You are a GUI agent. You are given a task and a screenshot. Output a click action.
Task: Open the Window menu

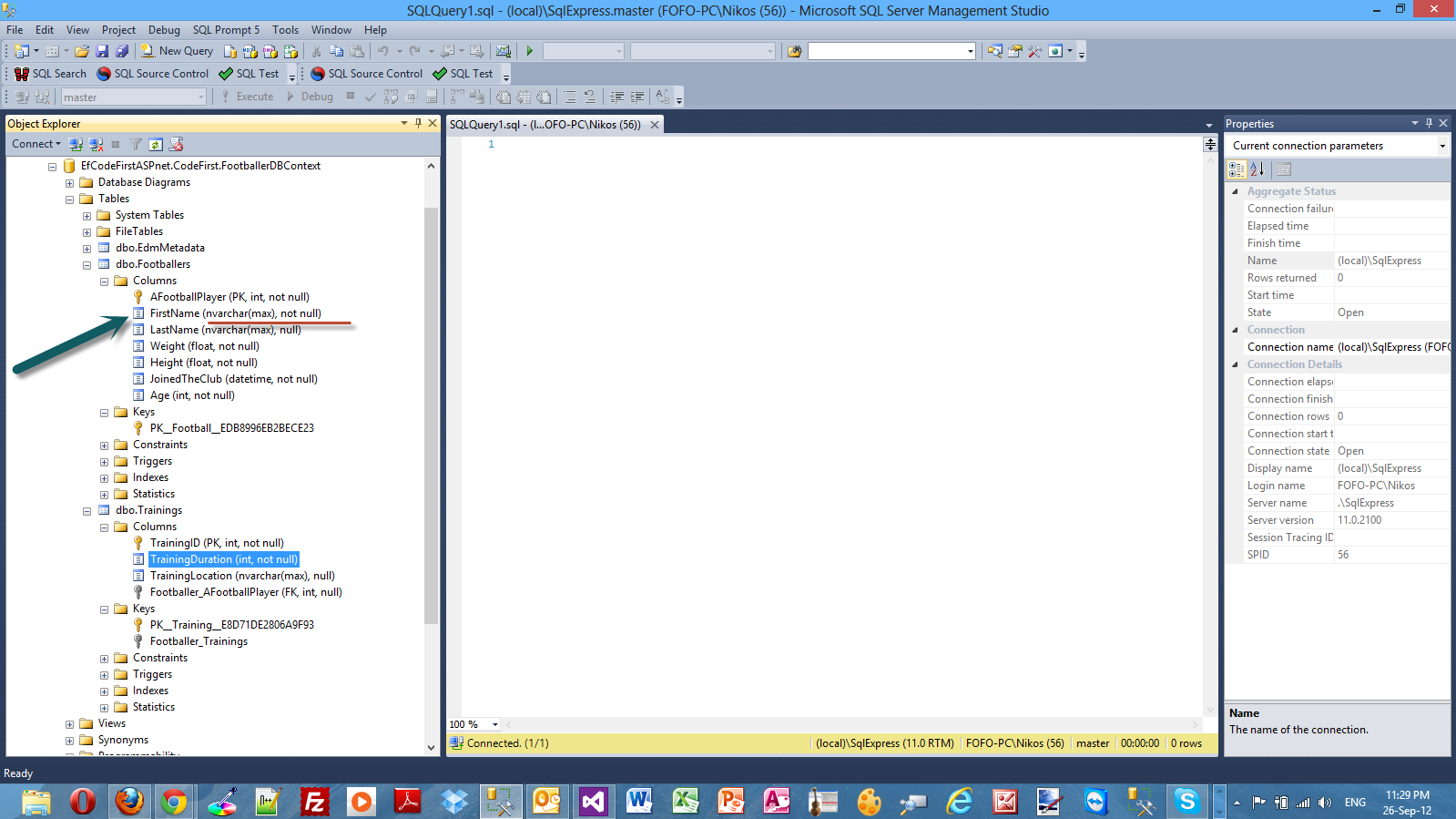(x=331, y=30)
